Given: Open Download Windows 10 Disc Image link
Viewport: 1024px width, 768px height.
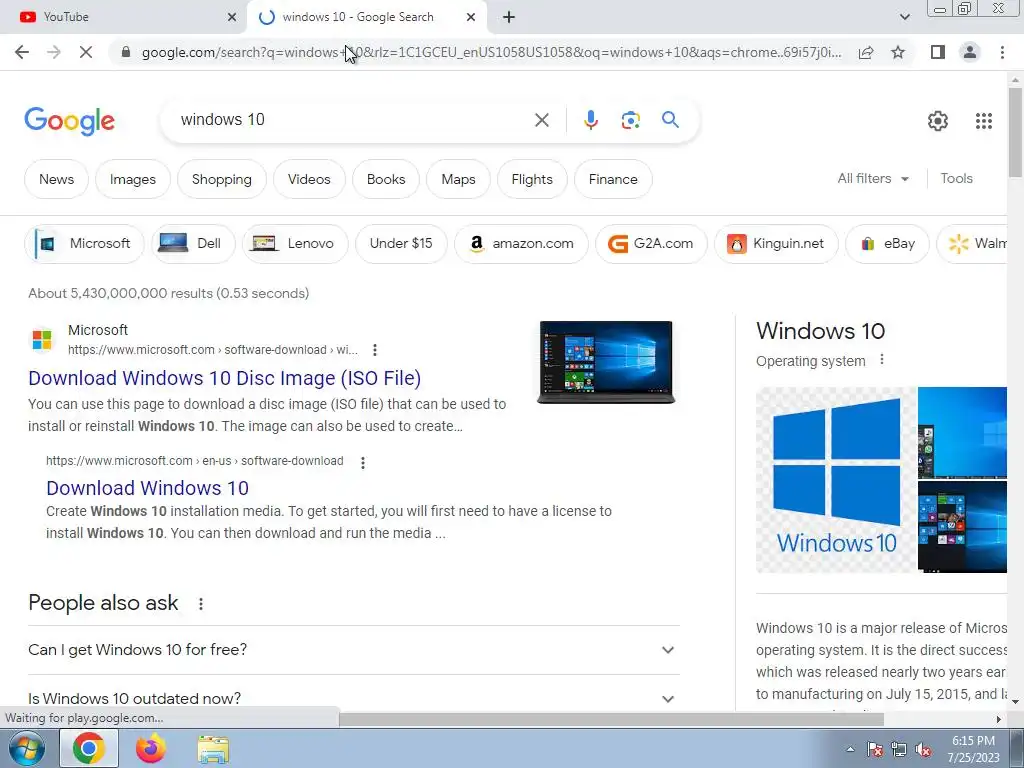Looking at the screenshot, I should pos(225,378).
